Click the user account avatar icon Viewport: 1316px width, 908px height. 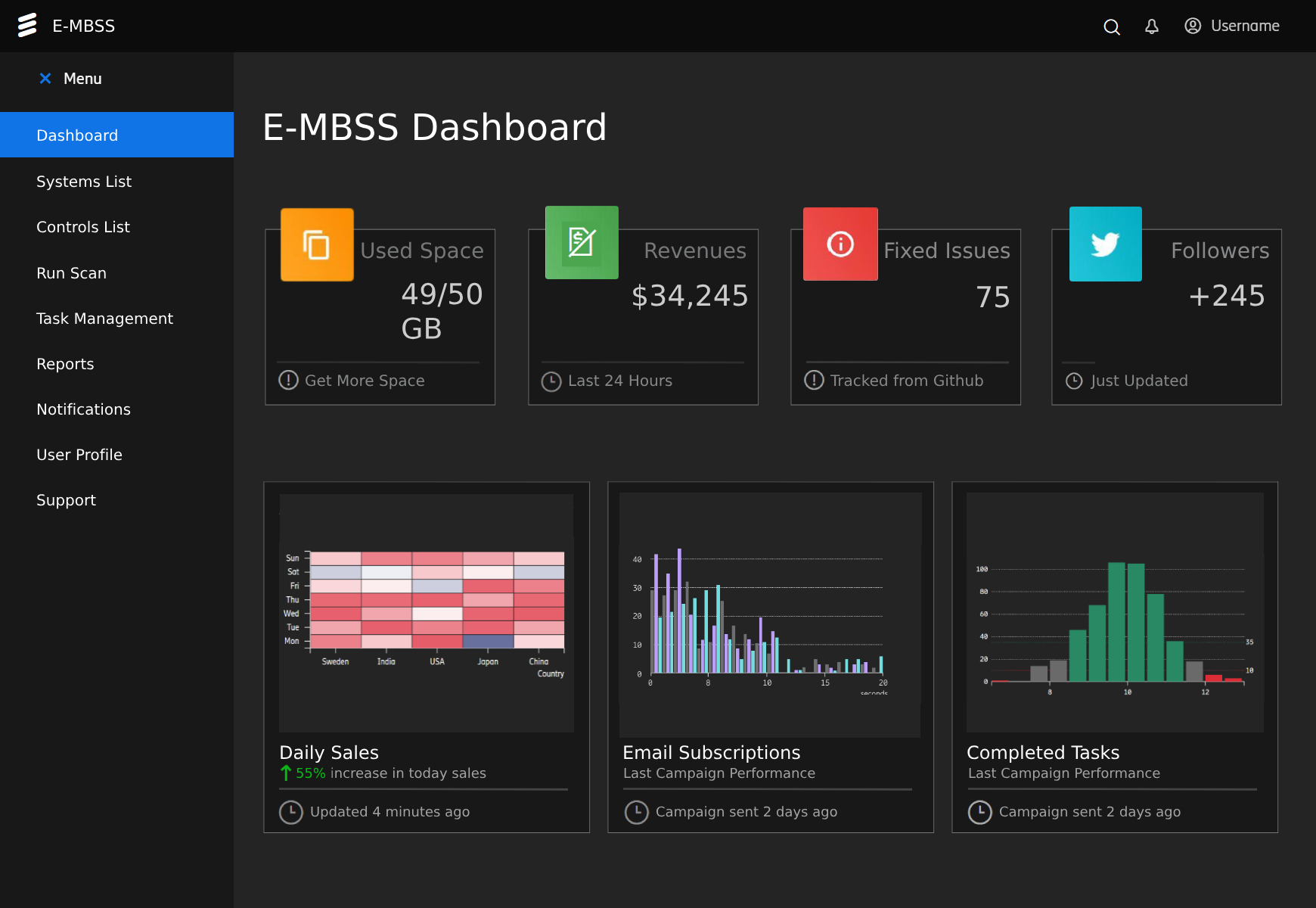tap(1193, 26)
